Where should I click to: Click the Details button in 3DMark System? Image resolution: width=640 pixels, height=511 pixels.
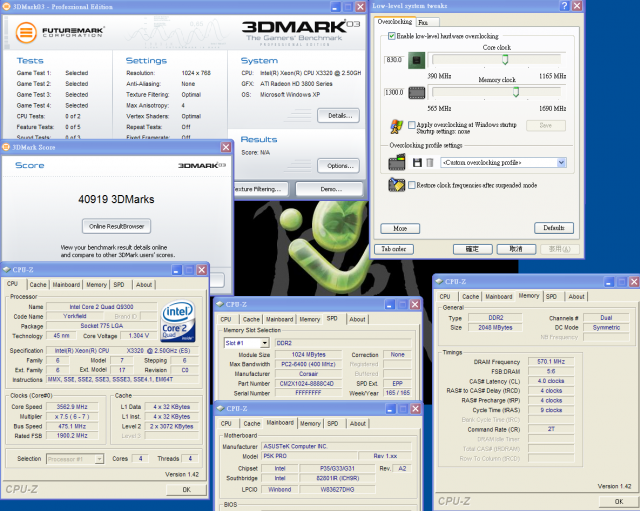tap(338, 116)
